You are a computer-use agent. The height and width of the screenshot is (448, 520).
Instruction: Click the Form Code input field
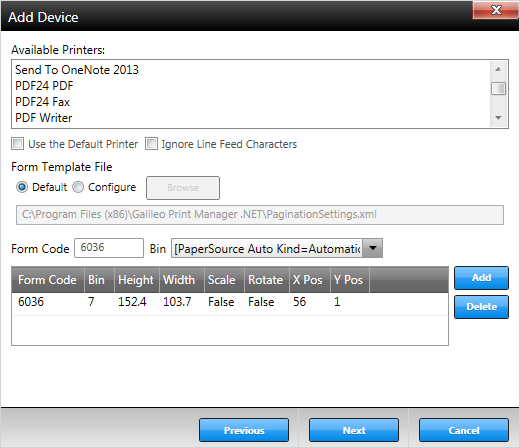[x=109, y=248]
